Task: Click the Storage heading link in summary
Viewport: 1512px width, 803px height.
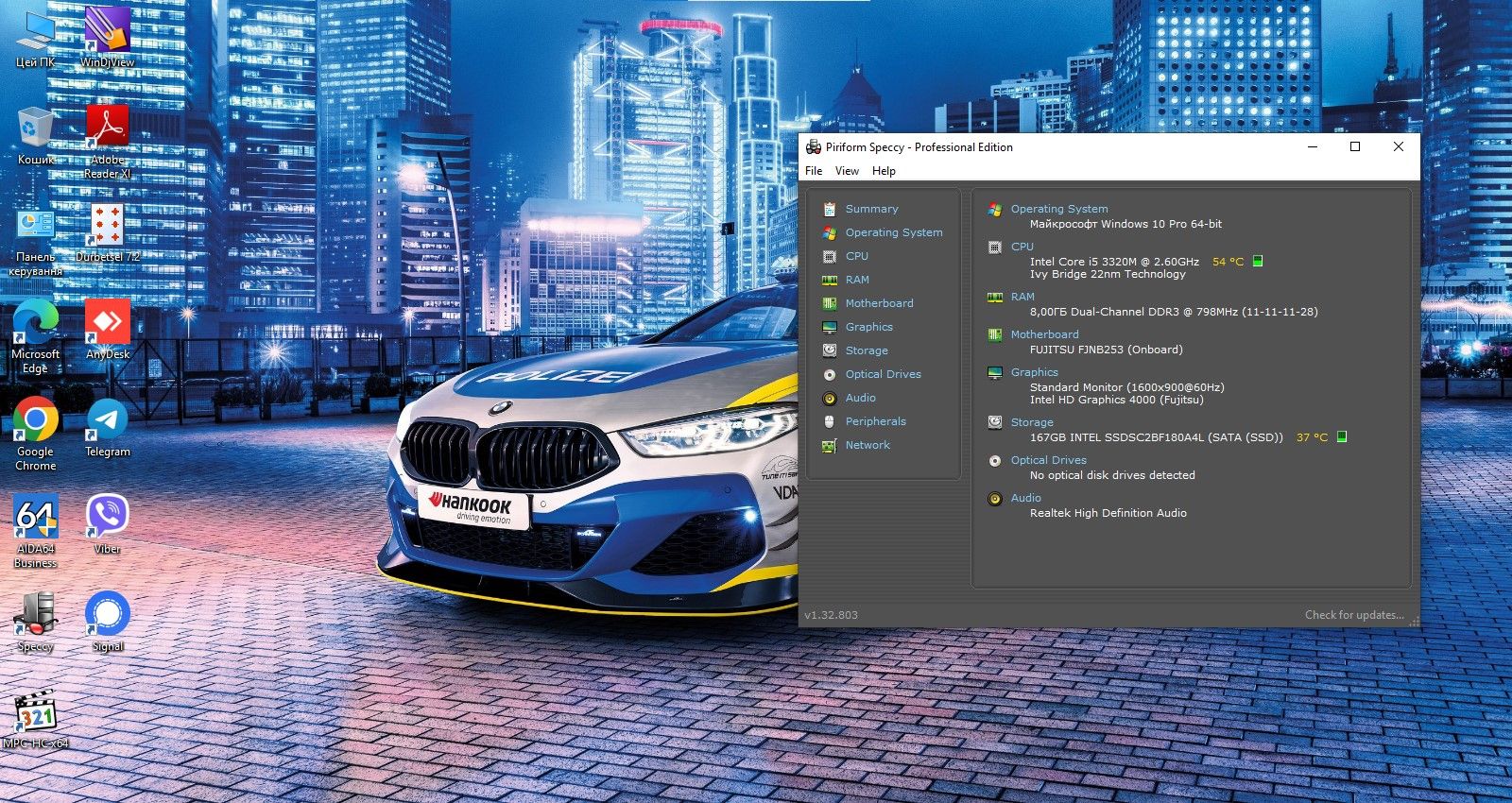Action: tap(1032, 422)
